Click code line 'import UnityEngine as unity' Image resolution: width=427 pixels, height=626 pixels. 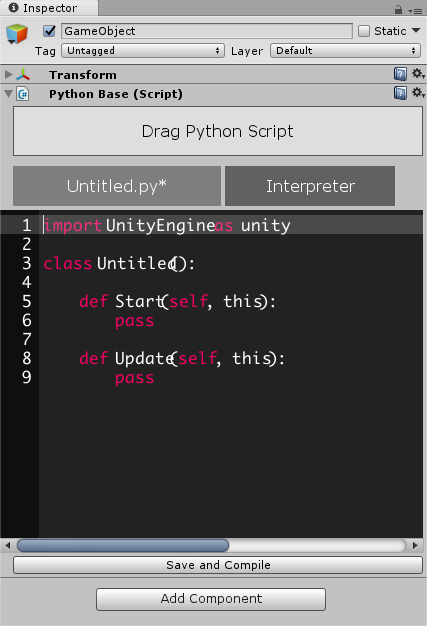[167, 225]
